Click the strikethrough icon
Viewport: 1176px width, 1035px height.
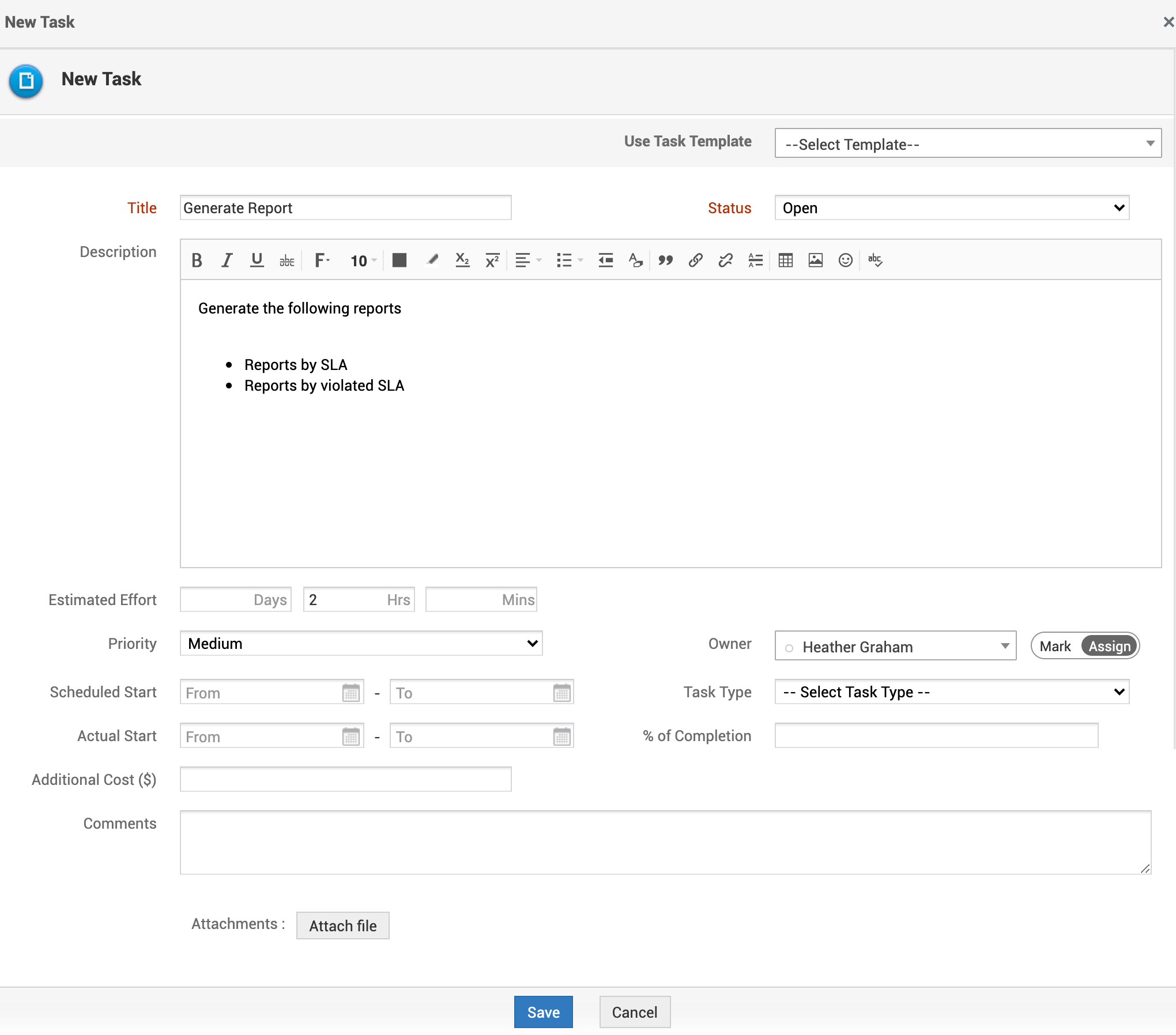point(287,260)
